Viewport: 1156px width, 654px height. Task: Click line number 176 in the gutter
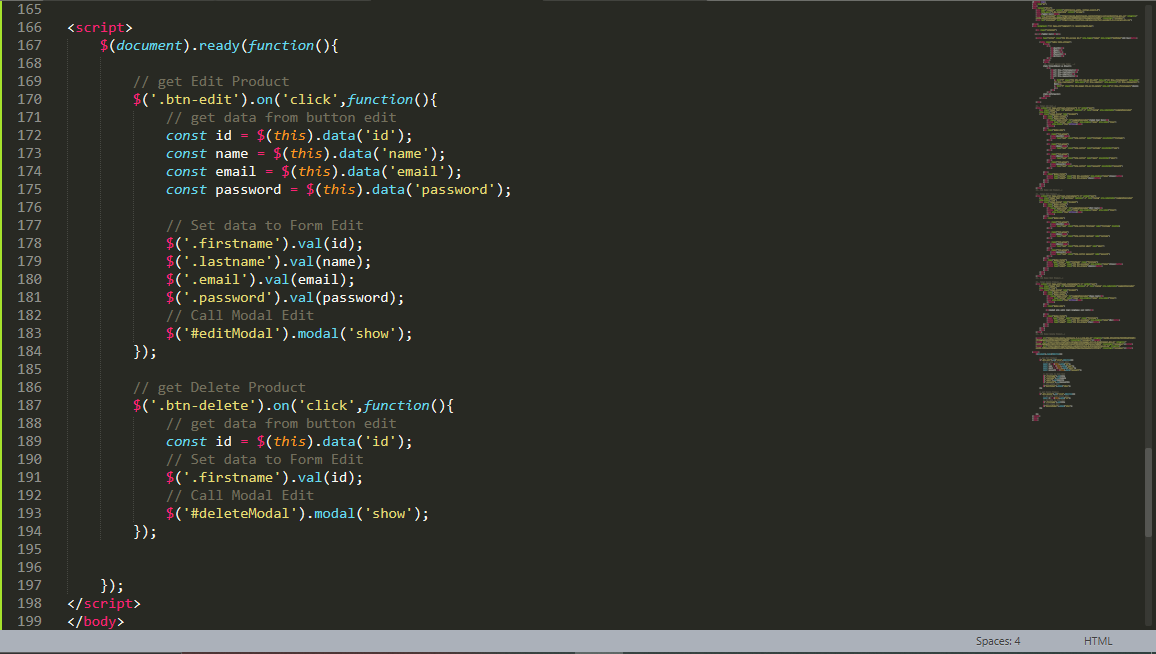click(29, 207)
